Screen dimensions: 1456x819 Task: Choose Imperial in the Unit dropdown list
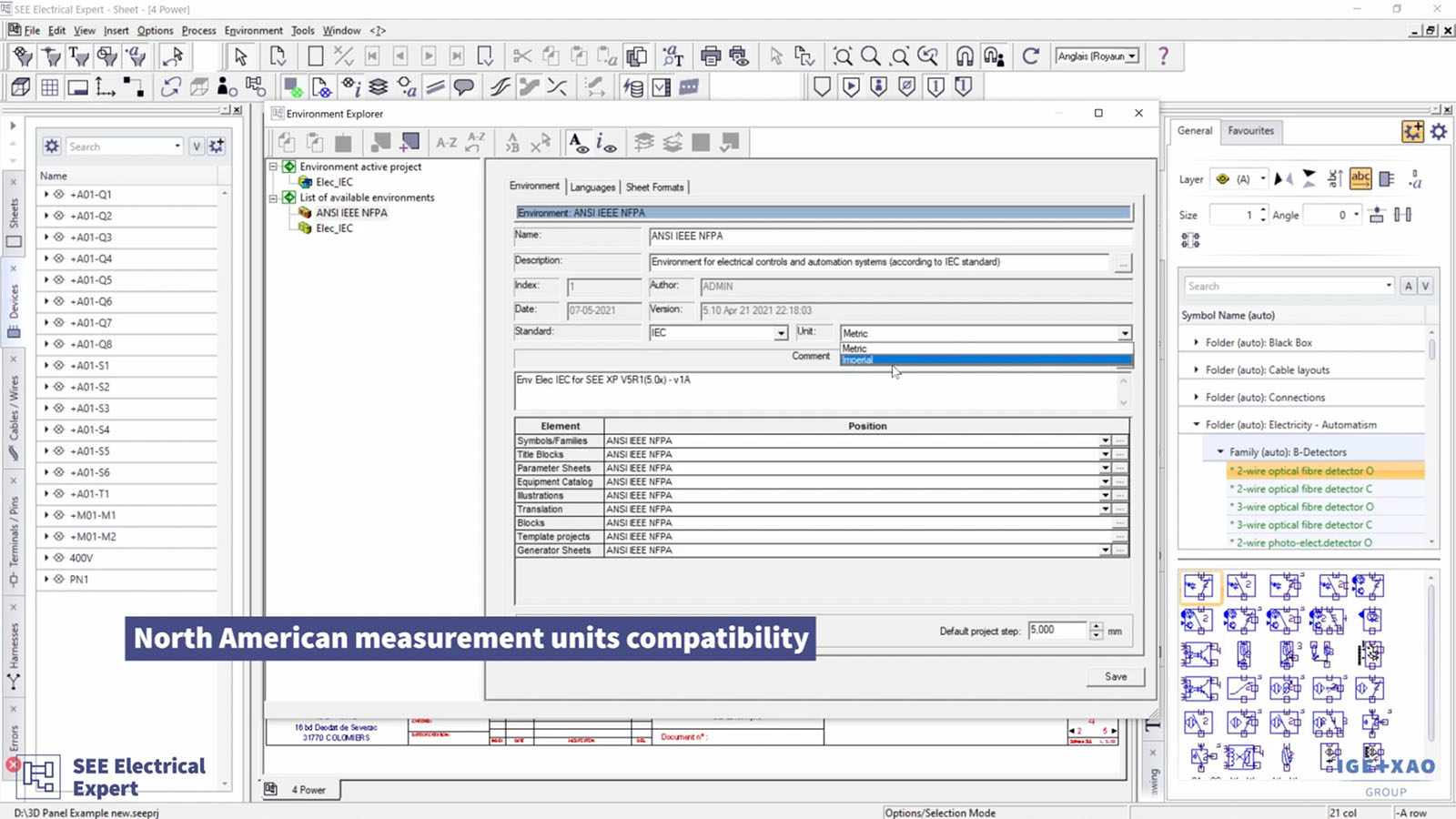pos(986,359)
